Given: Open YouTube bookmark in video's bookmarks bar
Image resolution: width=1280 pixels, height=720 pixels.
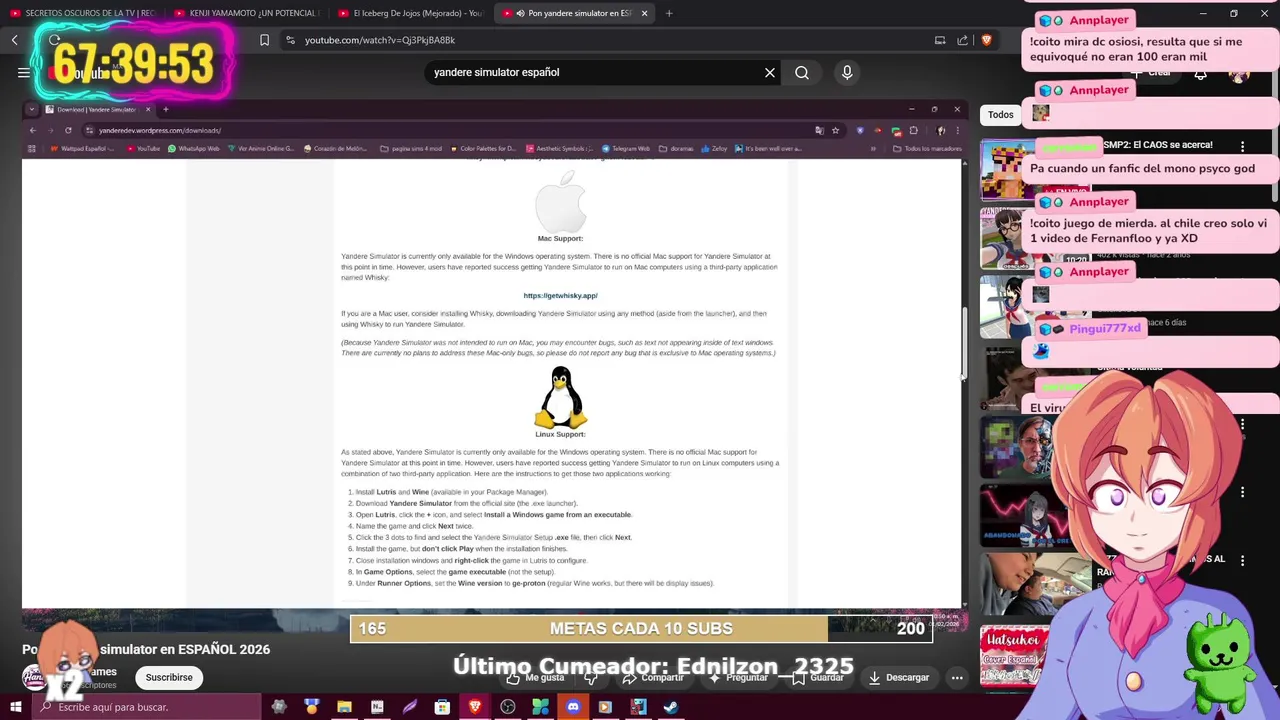Looking at the screenshot, I should (x=143, y=148).
